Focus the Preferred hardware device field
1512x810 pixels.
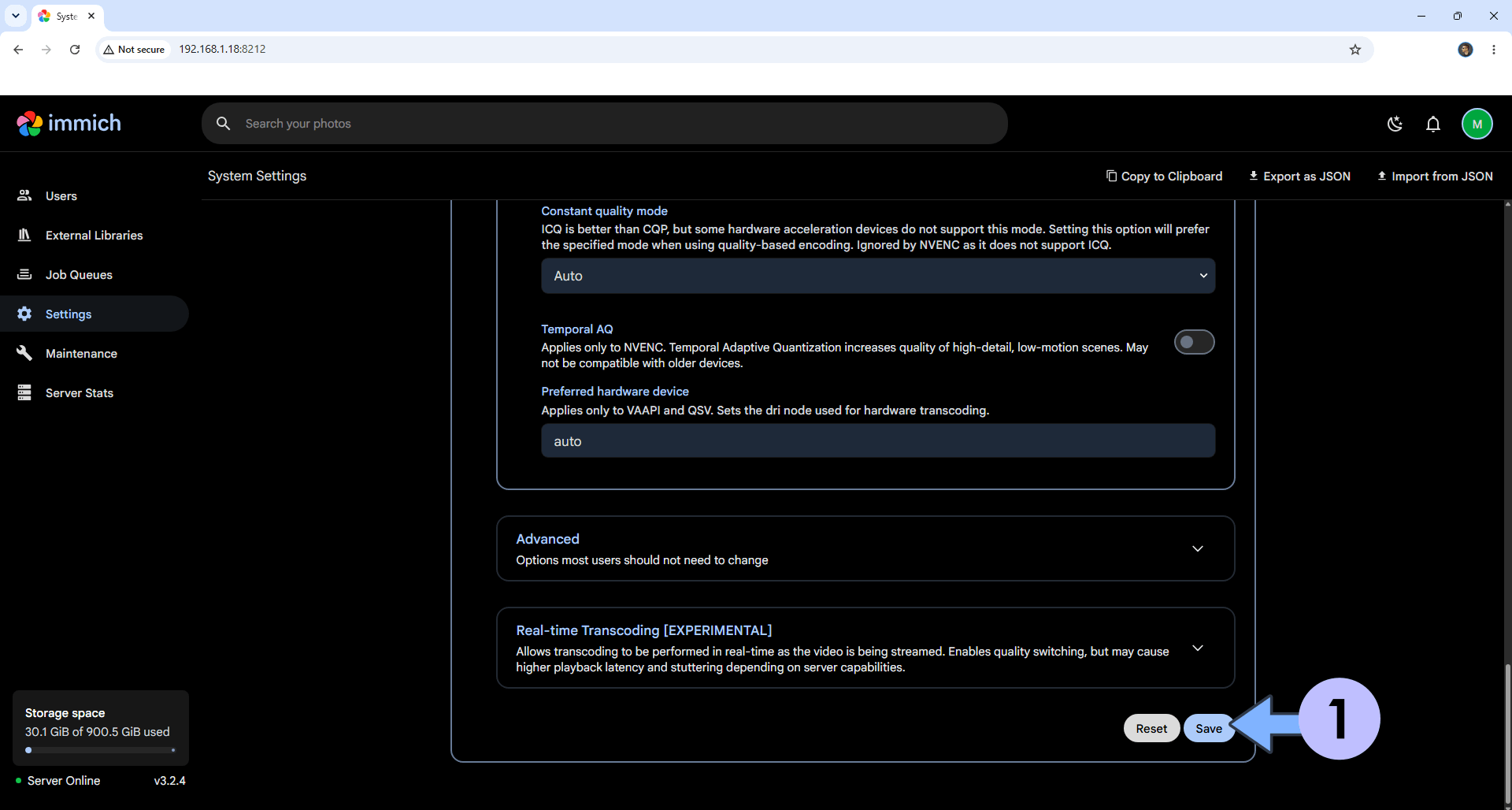878,440
